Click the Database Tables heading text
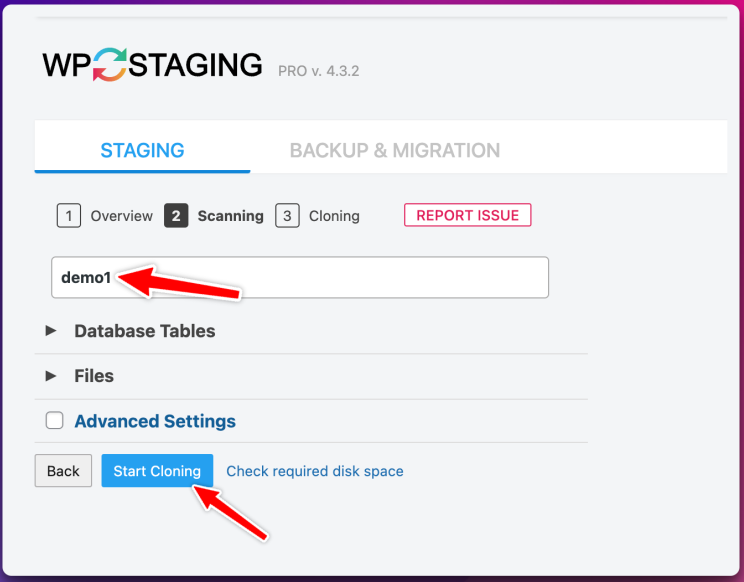 (x=145, y=331)
